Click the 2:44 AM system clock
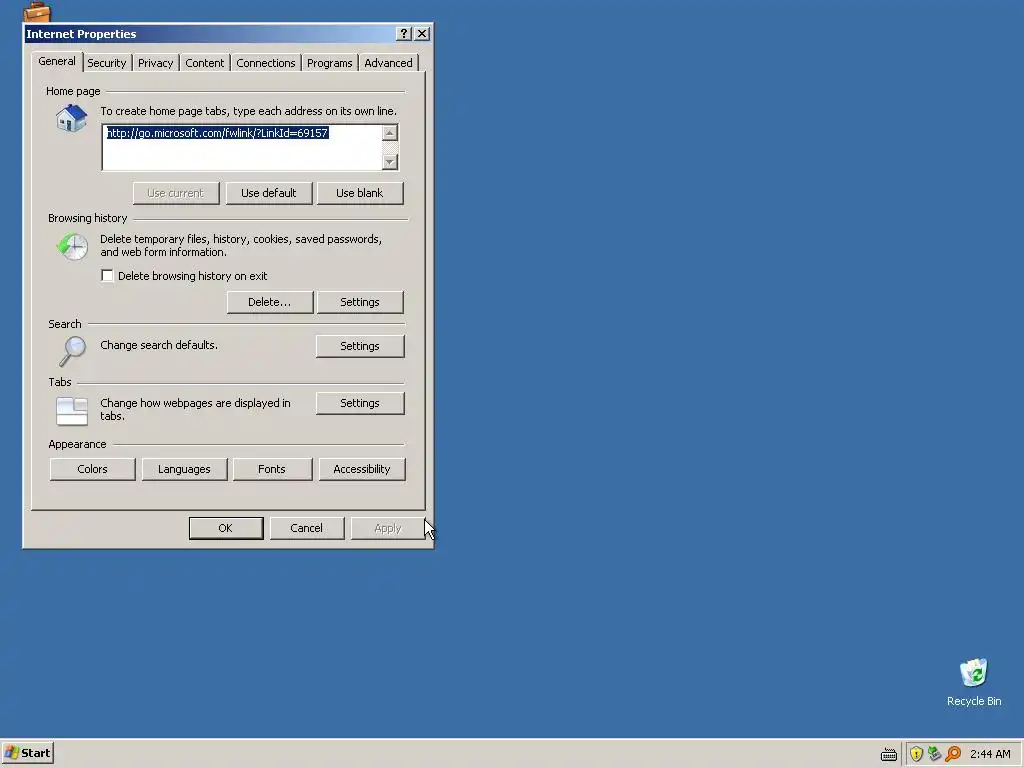The width and height of the screenshot is (1024, 768). point(990,754)
